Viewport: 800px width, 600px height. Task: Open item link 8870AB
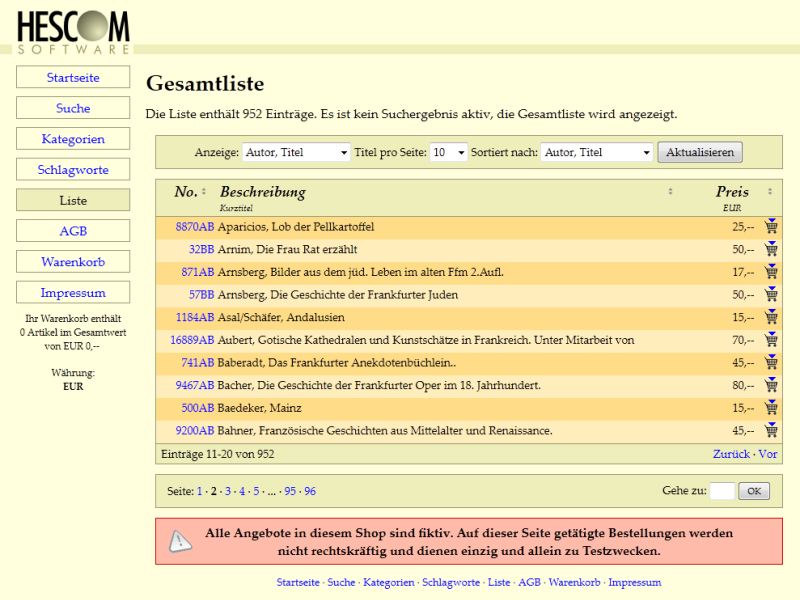(x=194, y=227)
